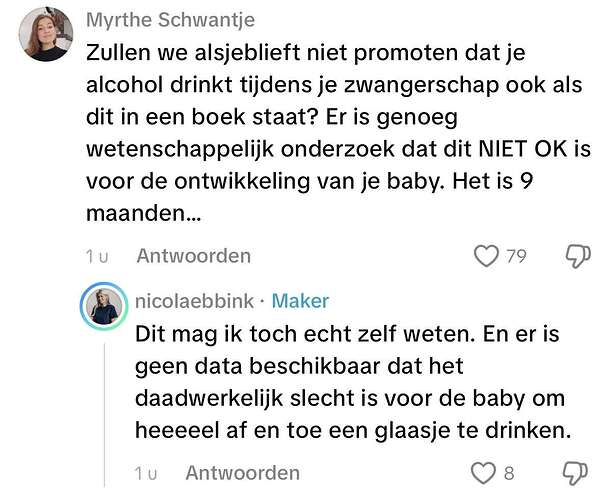The width and height of the screenshot is (615, 499).
Task: Reply via Antwoorden under nicolaebbink's comment
Action: pos(243,473)
